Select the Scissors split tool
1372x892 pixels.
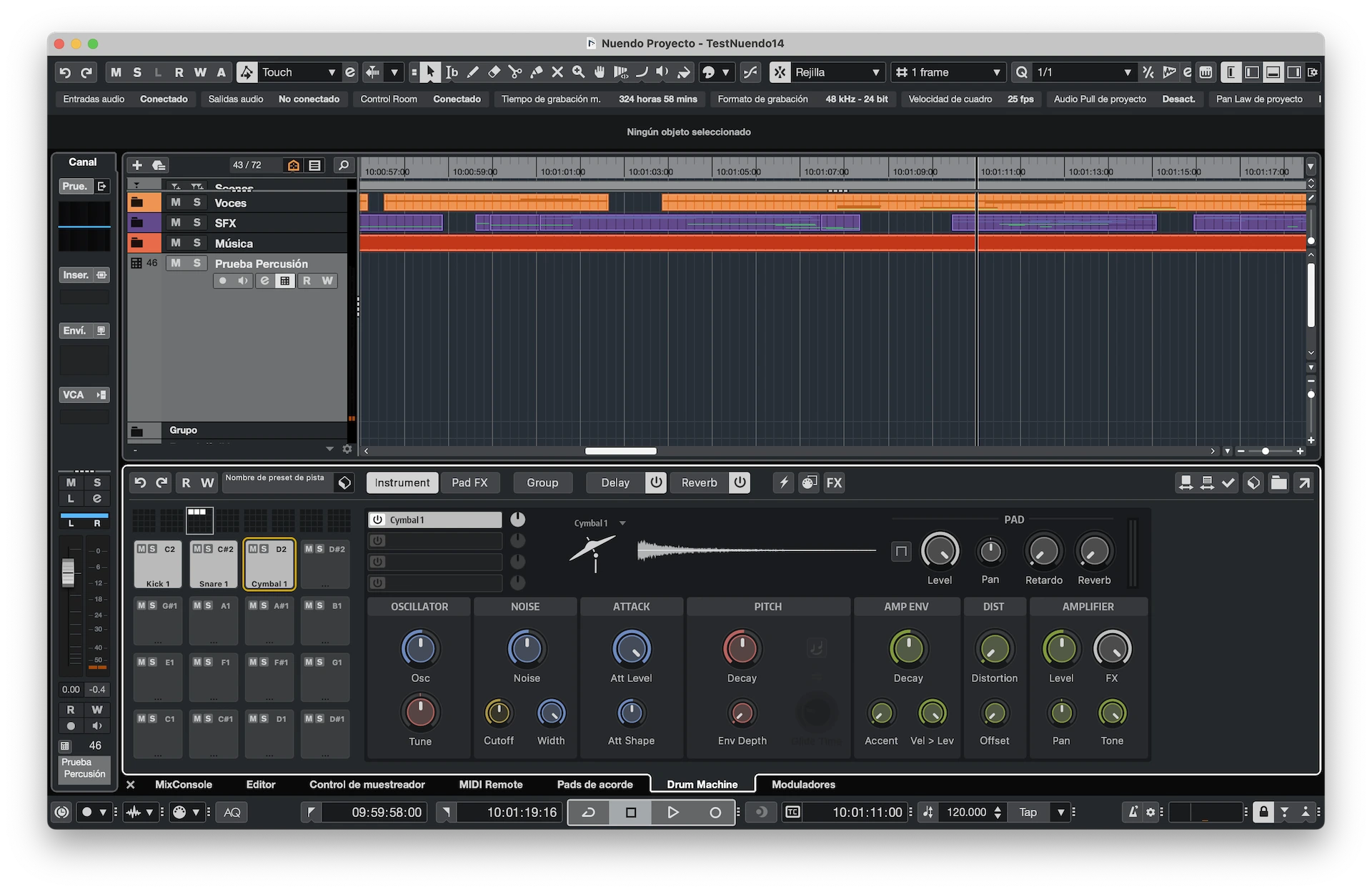point(514,72)
